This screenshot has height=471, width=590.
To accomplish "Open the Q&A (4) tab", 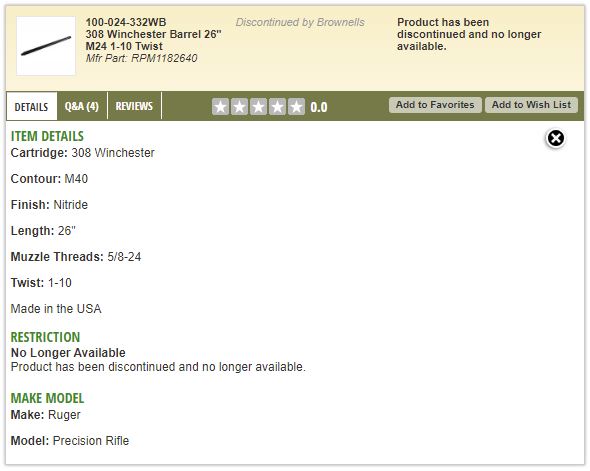I will tap(82, 106).
